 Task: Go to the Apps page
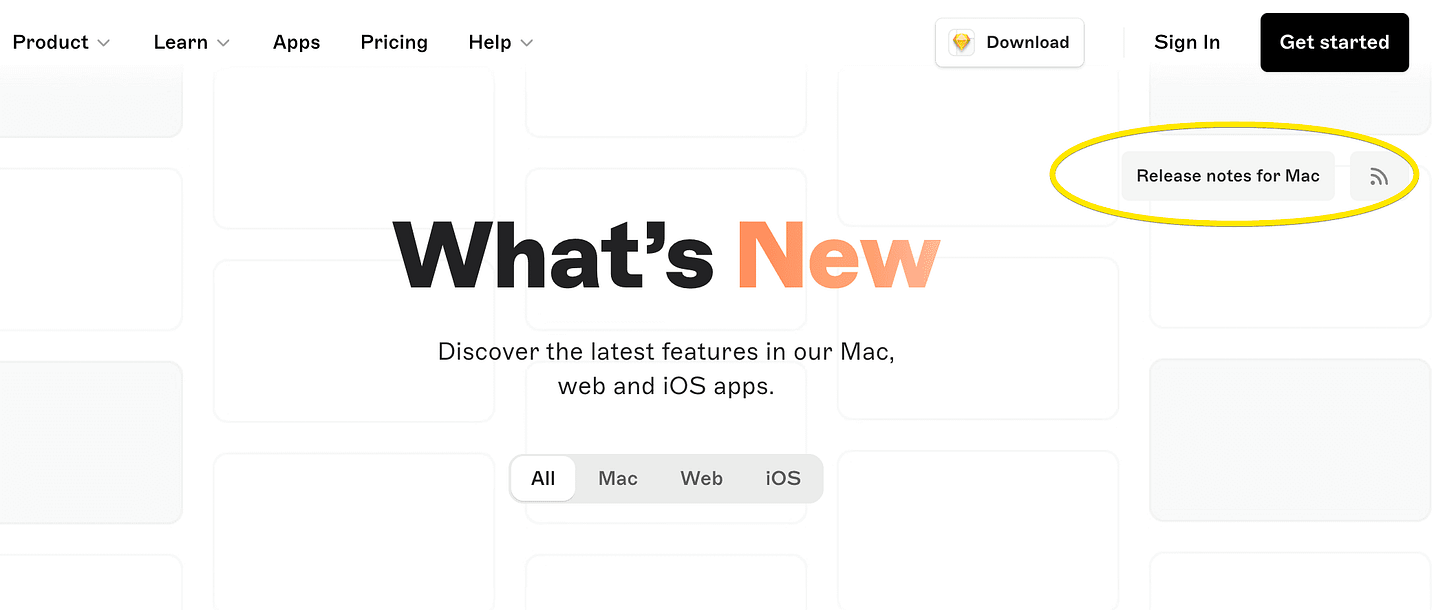click(296, 42)
